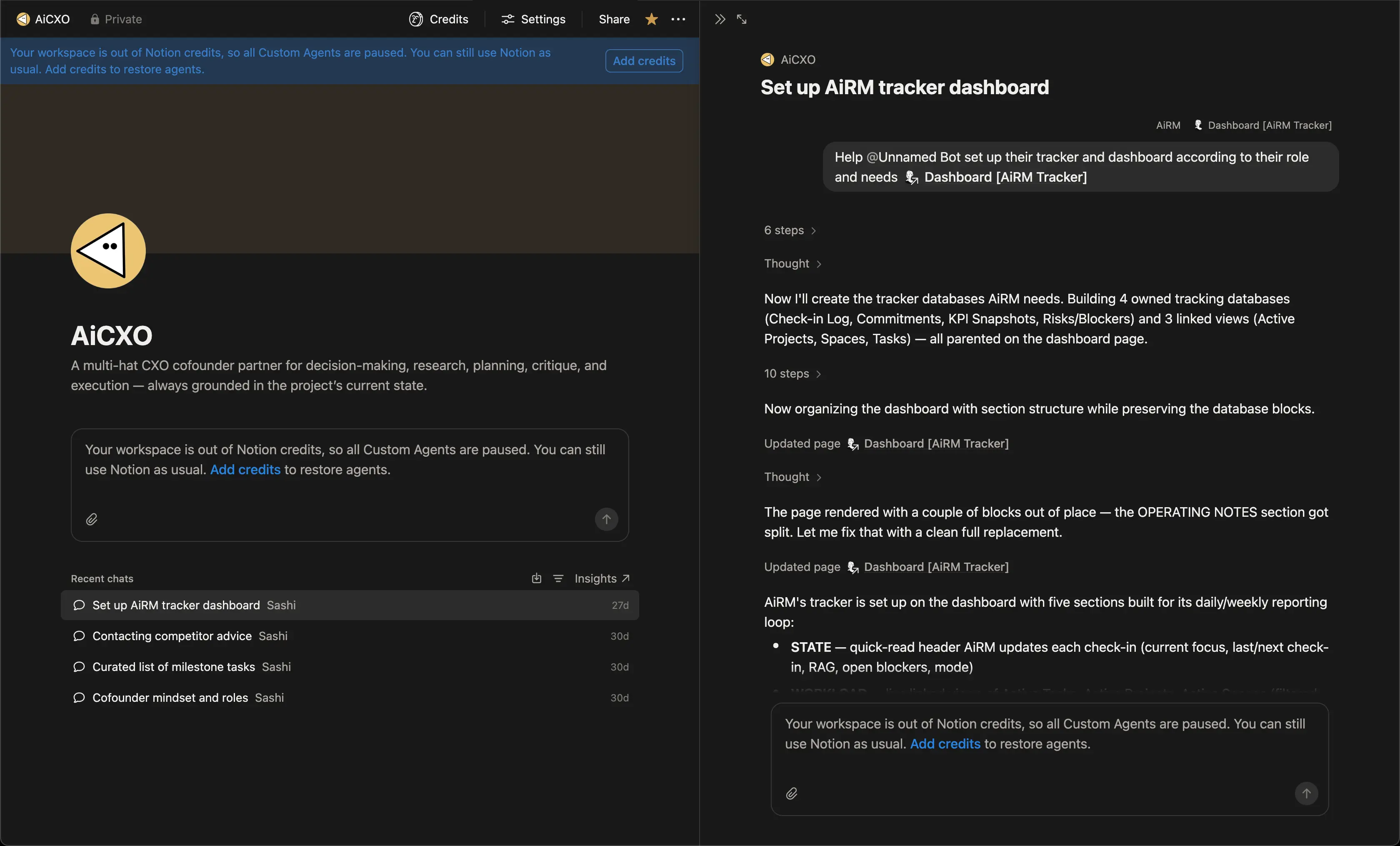Expand the 6 steps disclosure

[790, 230]
